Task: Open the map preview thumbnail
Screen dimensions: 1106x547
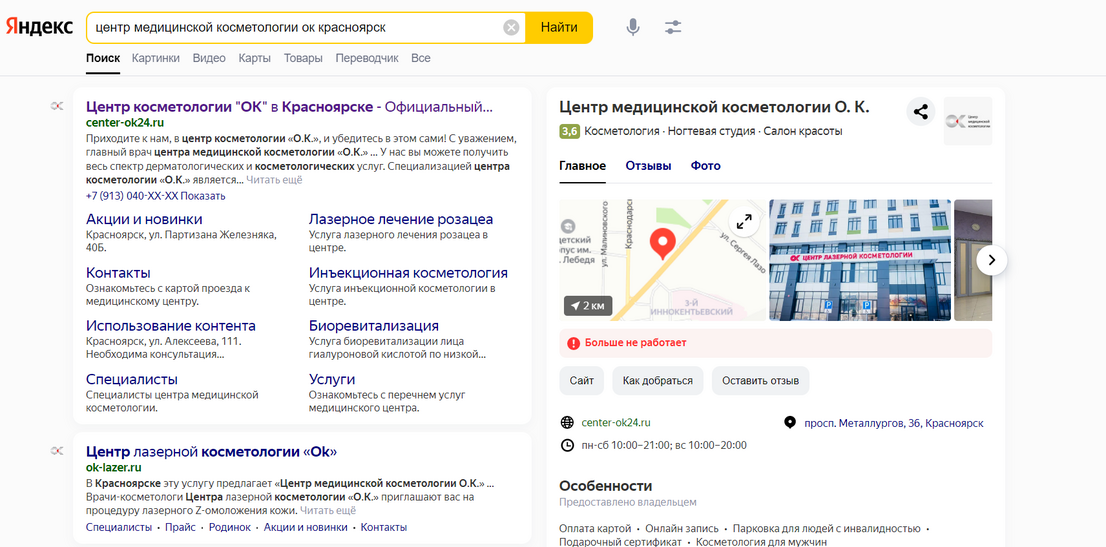Action: [x=662, y=260]
